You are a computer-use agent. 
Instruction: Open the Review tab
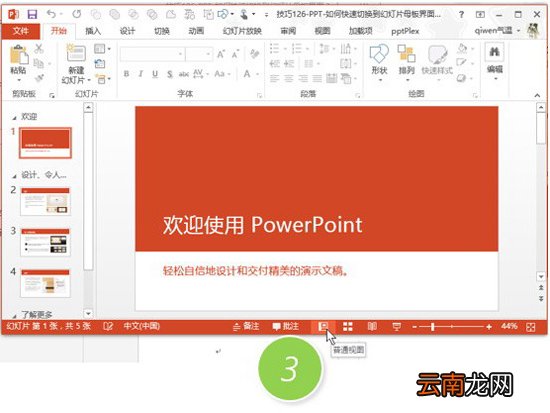point(288,31)
